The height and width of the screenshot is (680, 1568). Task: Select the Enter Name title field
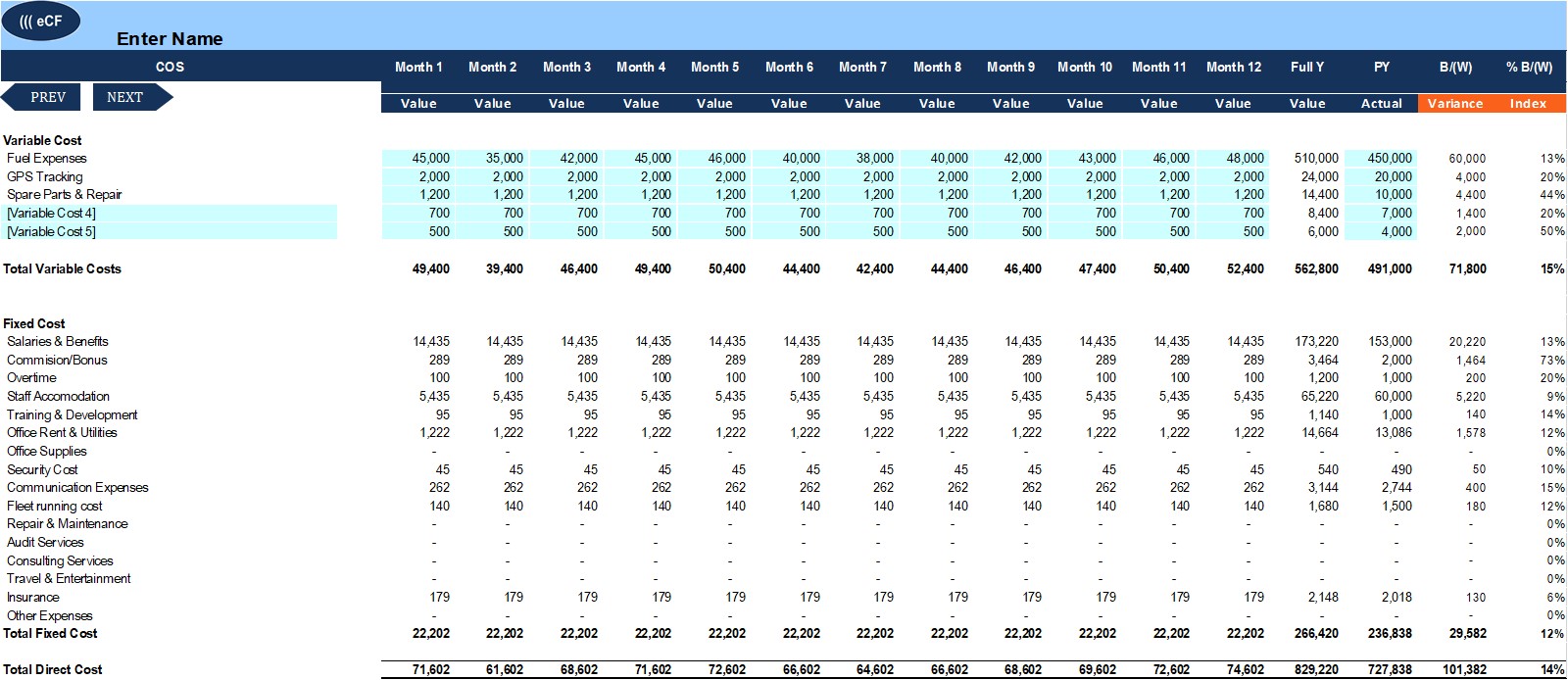[x=170, y=38]
